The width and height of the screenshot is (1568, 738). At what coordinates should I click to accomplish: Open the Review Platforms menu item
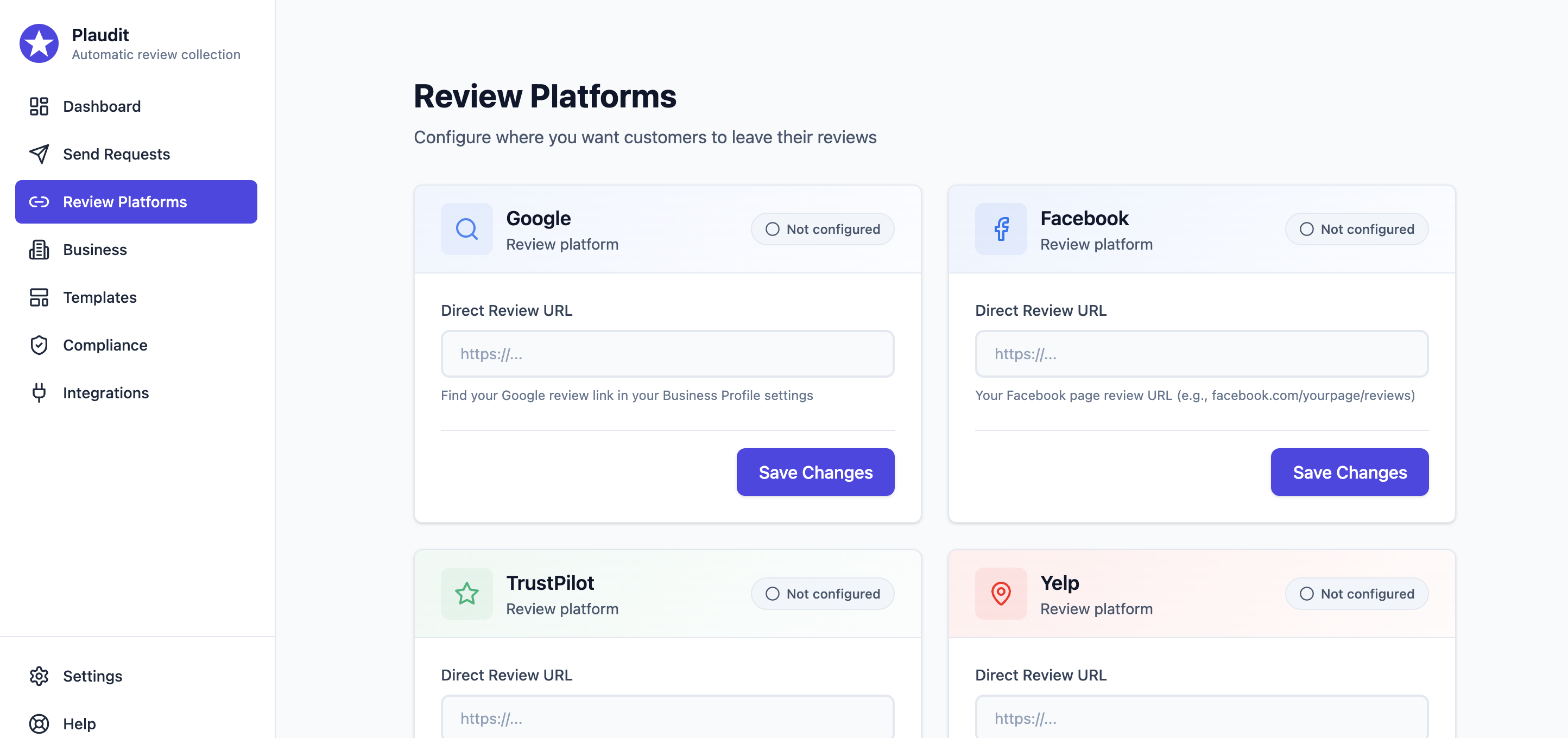pyautogui.click(x=136, y=202)
